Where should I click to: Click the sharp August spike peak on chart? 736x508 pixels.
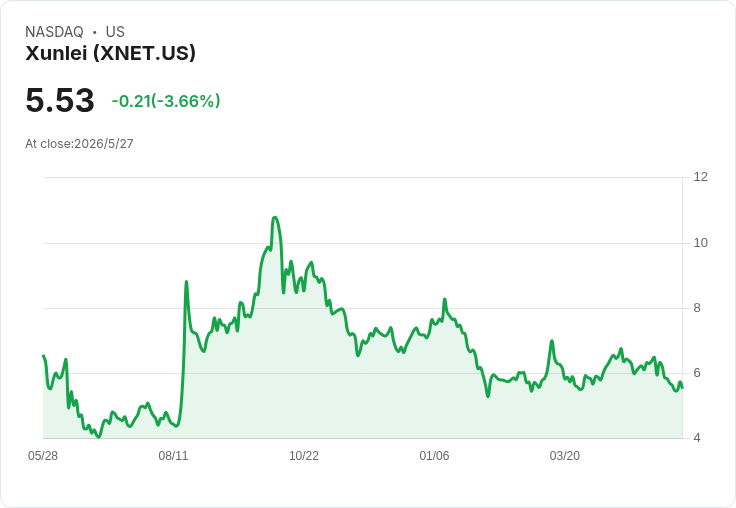[x=186, y=282]
